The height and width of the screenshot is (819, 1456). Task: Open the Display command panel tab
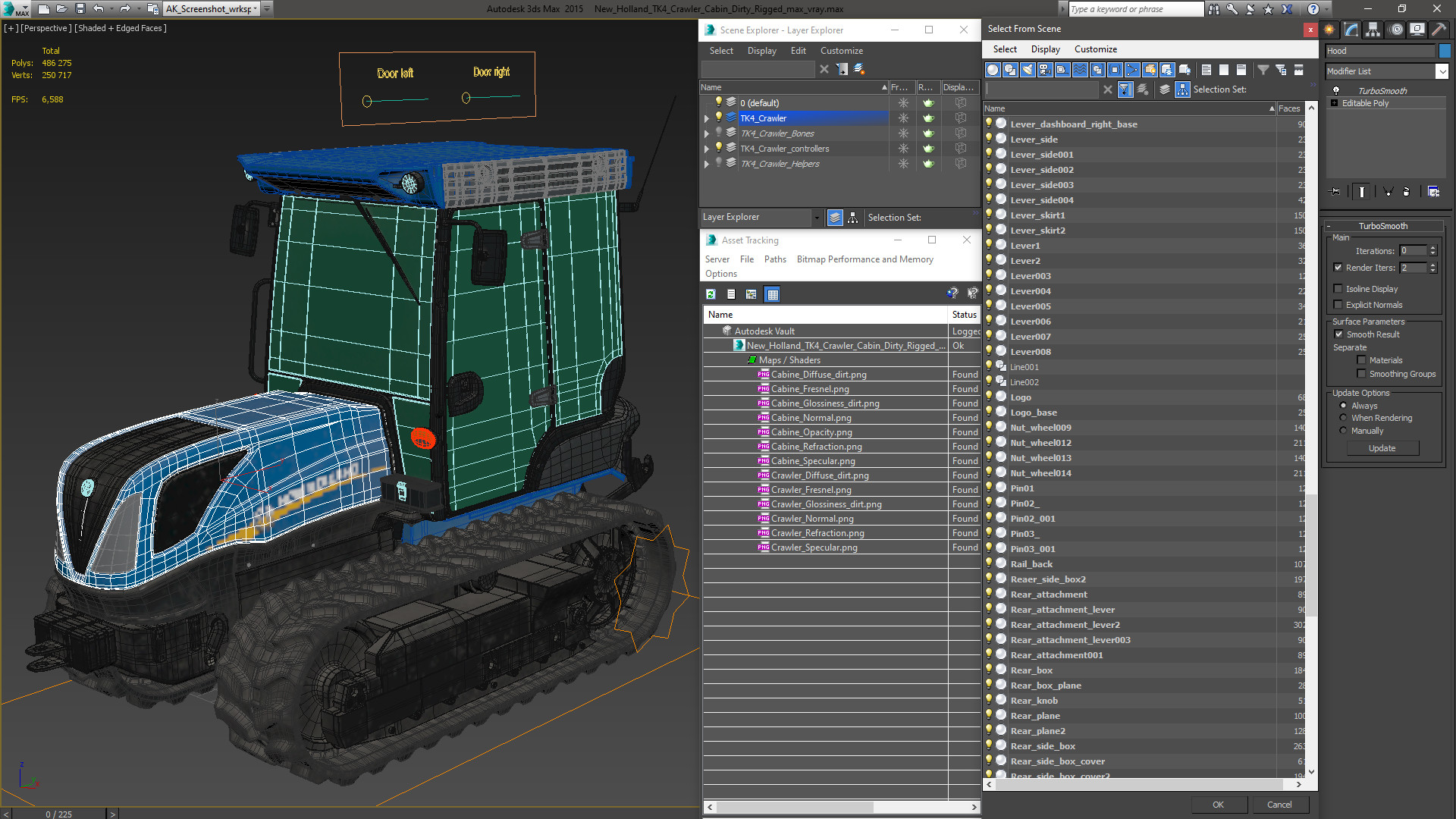click(x=1417, y=30)
